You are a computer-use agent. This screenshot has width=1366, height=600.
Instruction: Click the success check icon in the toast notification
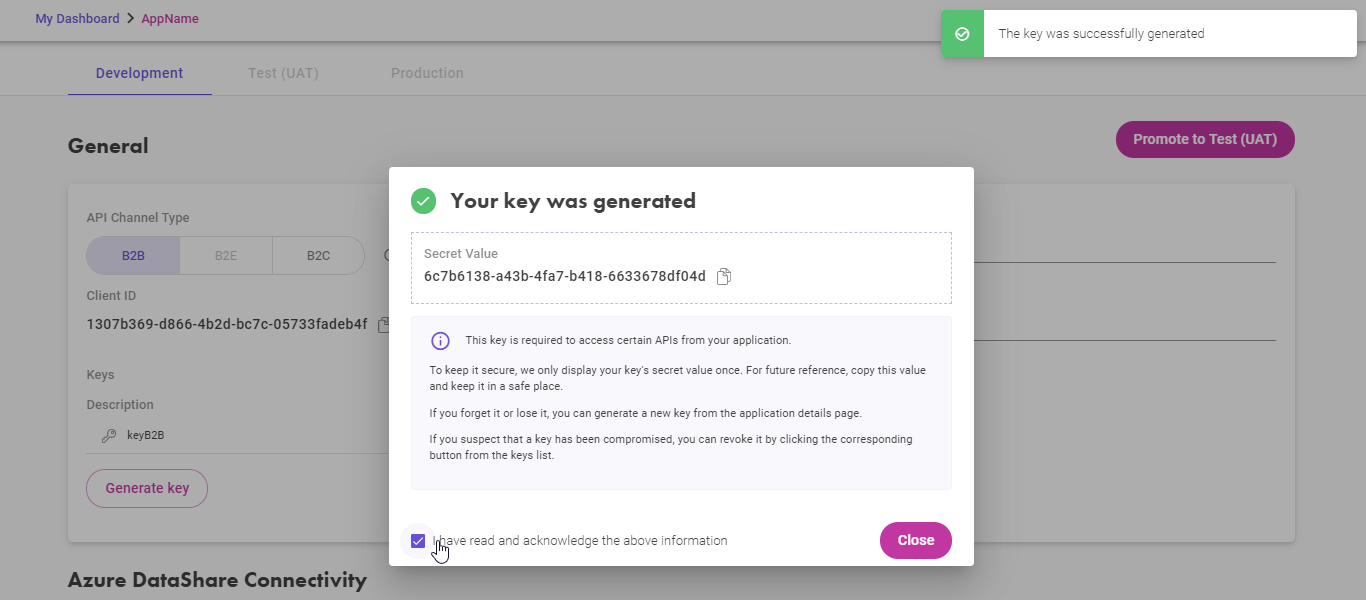point(962,34)
